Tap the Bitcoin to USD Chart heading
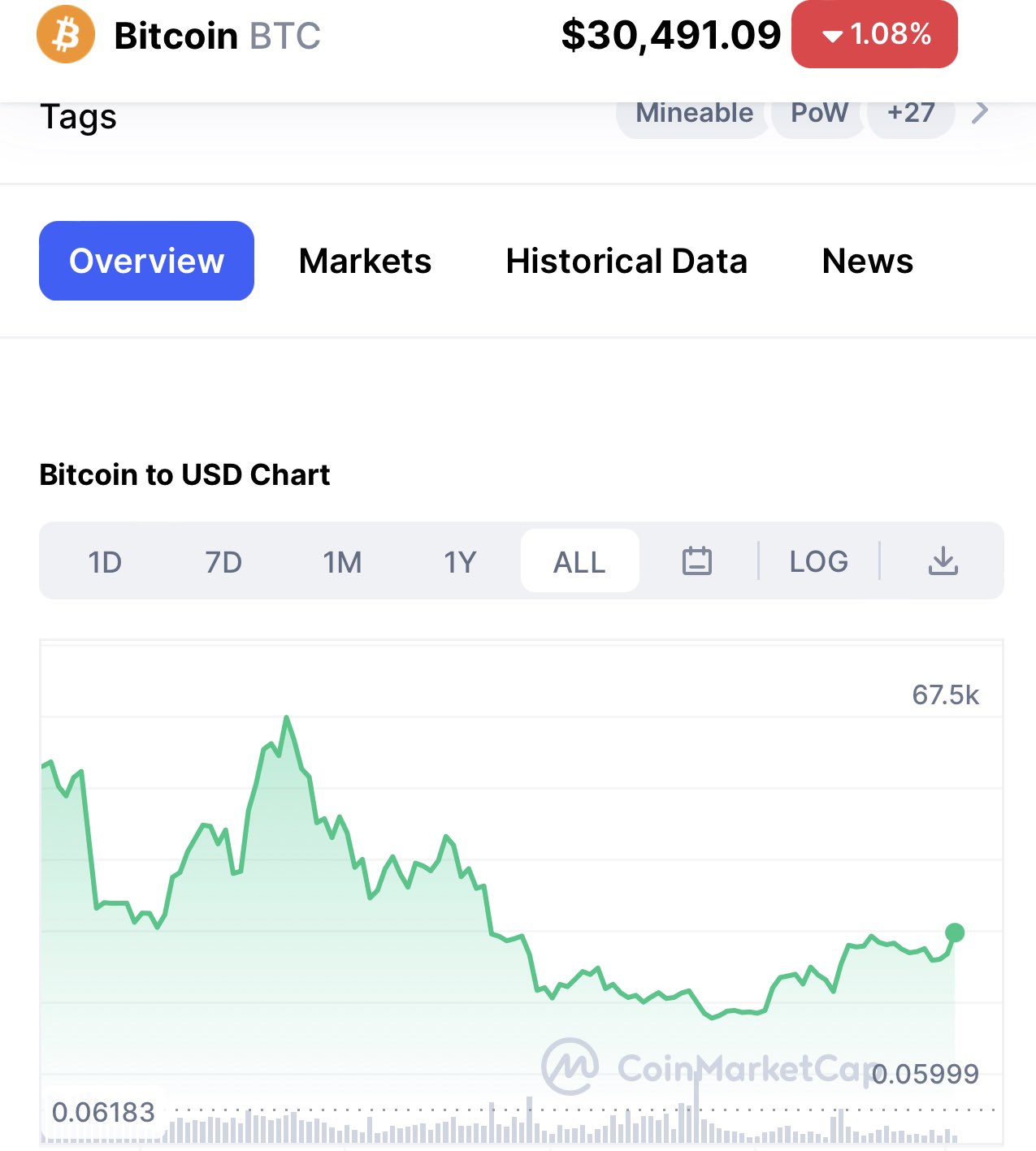Image resolution: width=1036 pixels, height=1151 pixels. coord(184,474)
